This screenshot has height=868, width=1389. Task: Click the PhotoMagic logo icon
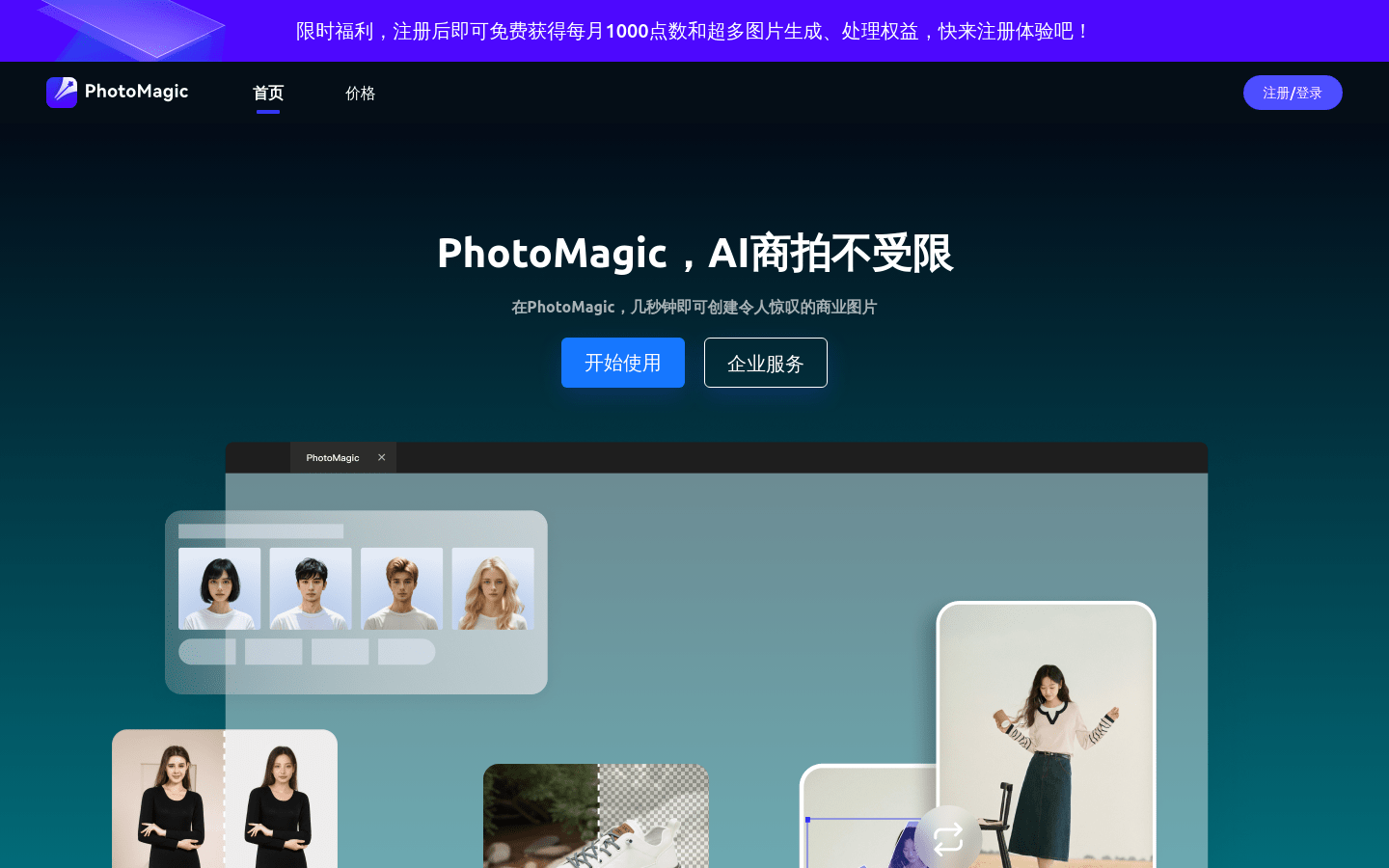(62, 93)
